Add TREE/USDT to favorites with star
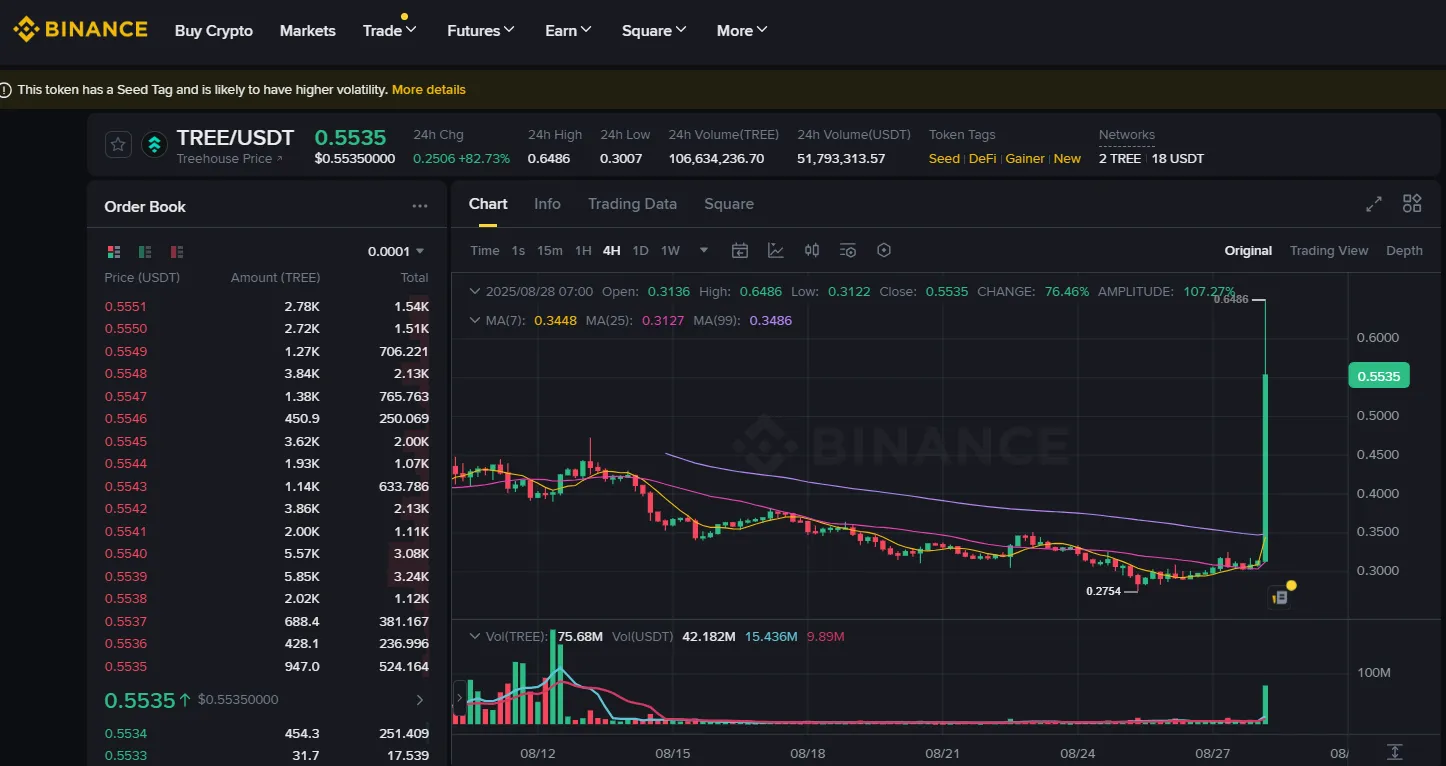 [x=118, y=145]
